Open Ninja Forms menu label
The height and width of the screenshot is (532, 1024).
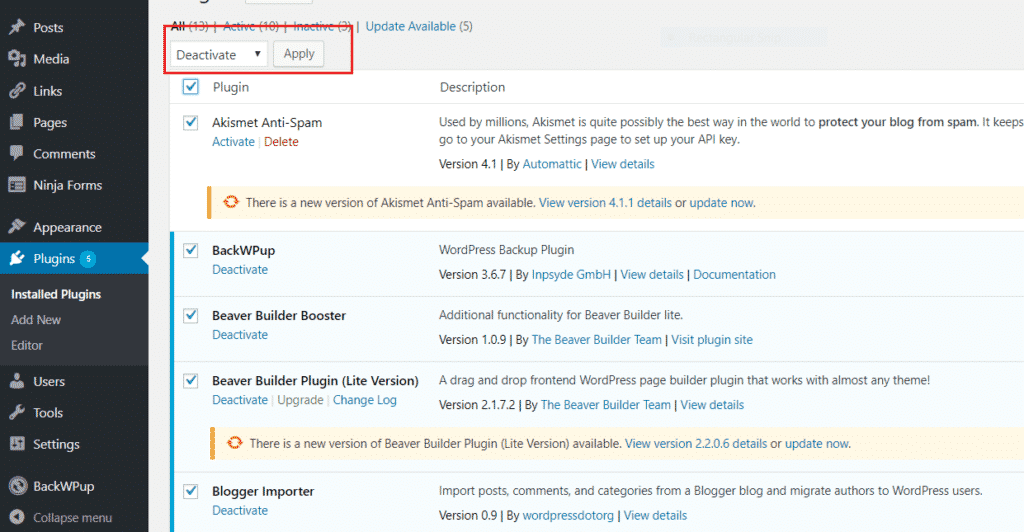[x=67, y=185]
